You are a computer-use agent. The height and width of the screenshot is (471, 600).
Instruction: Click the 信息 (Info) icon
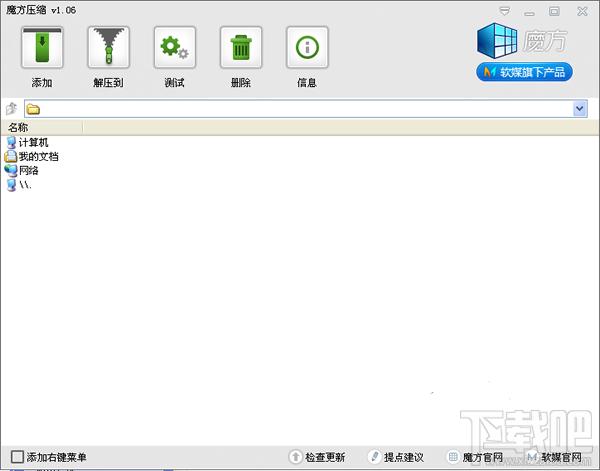[x=307, y=47]
